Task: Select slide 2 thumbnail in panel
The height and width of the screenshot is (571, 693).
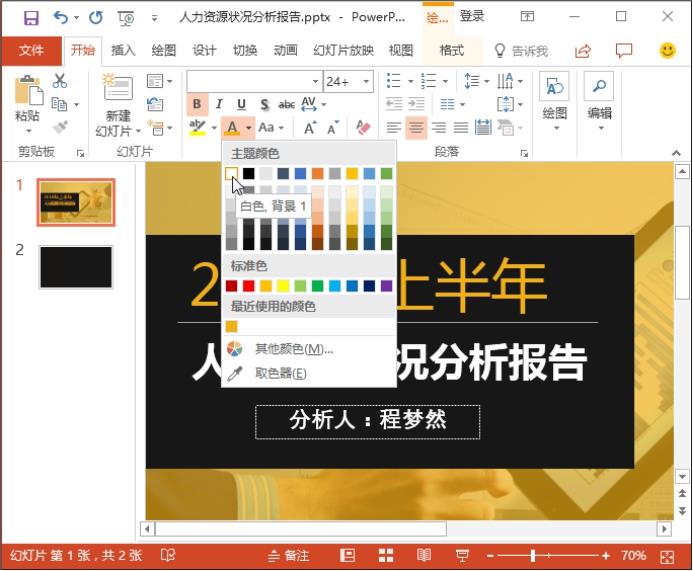Action: [x=76, y=267]
